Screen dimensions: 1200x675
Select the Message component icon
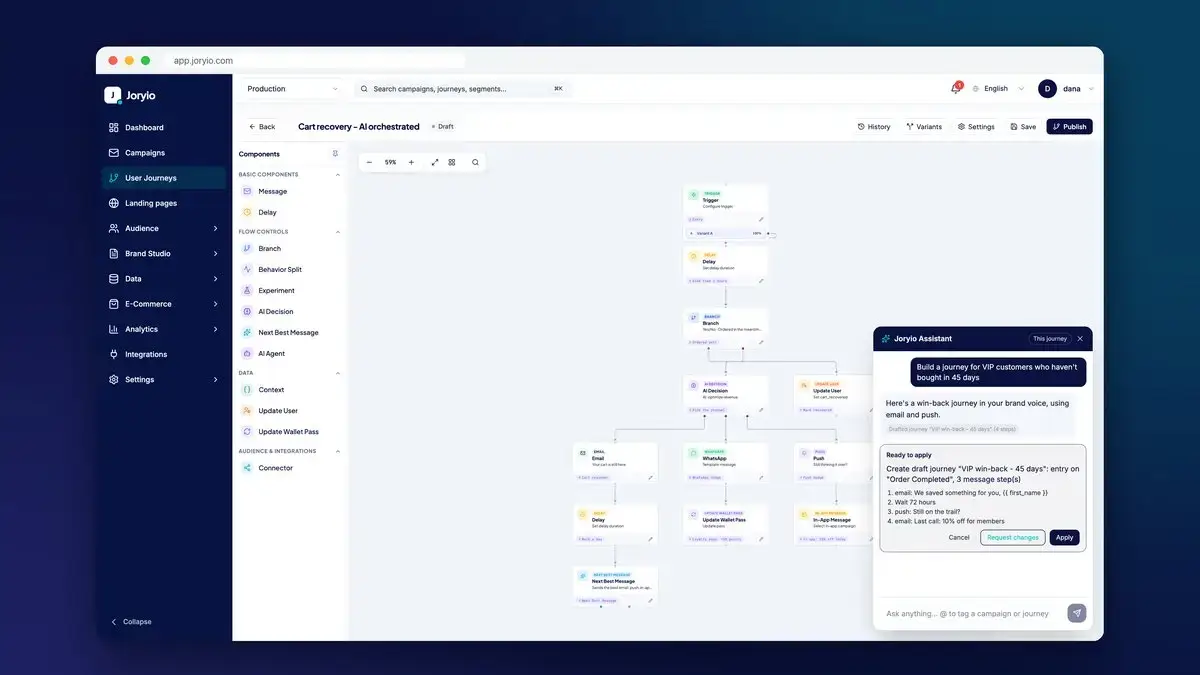click(x=247, y=191)
